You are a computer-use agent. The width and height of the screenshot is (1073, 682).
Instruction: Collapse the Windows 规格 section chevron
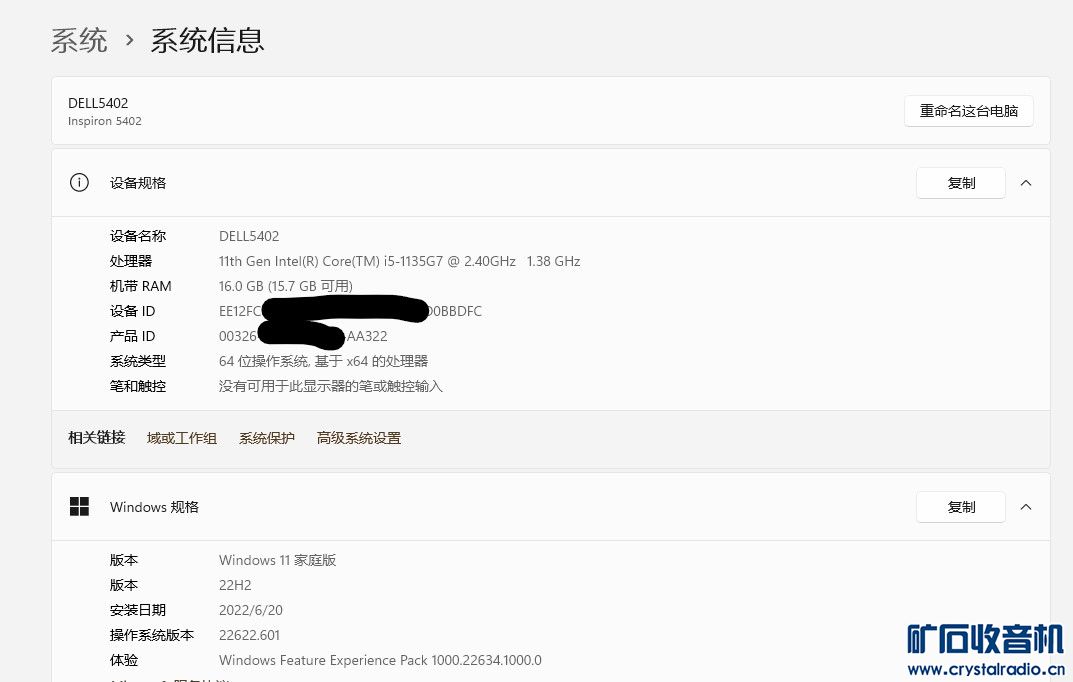pos(1026,507)
